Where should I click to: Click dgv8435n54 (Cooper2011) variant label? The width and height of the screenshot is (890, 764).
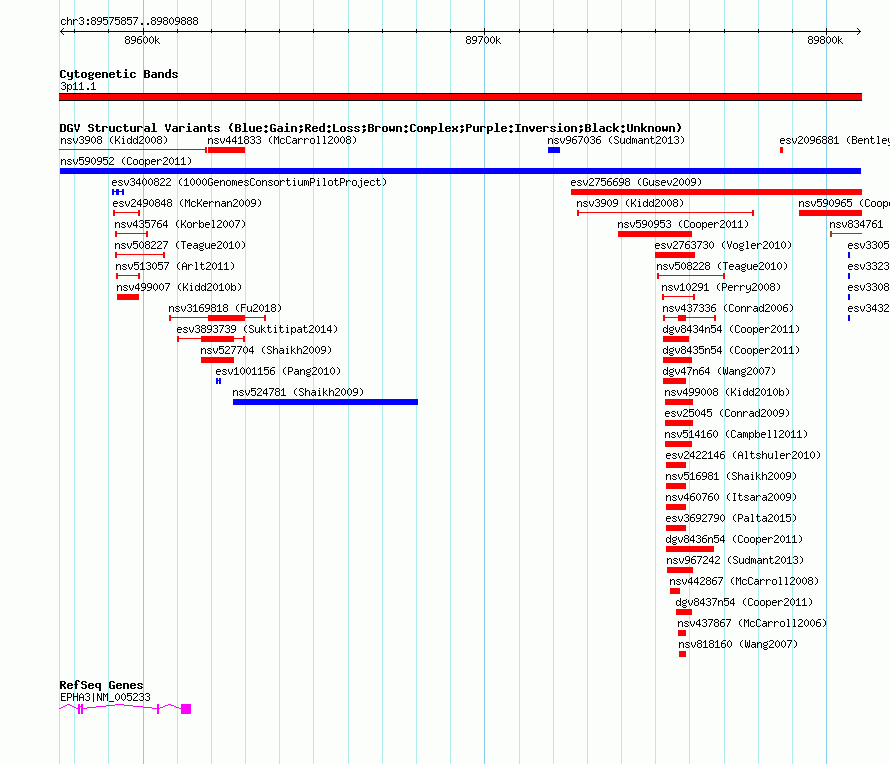point(731,350)
